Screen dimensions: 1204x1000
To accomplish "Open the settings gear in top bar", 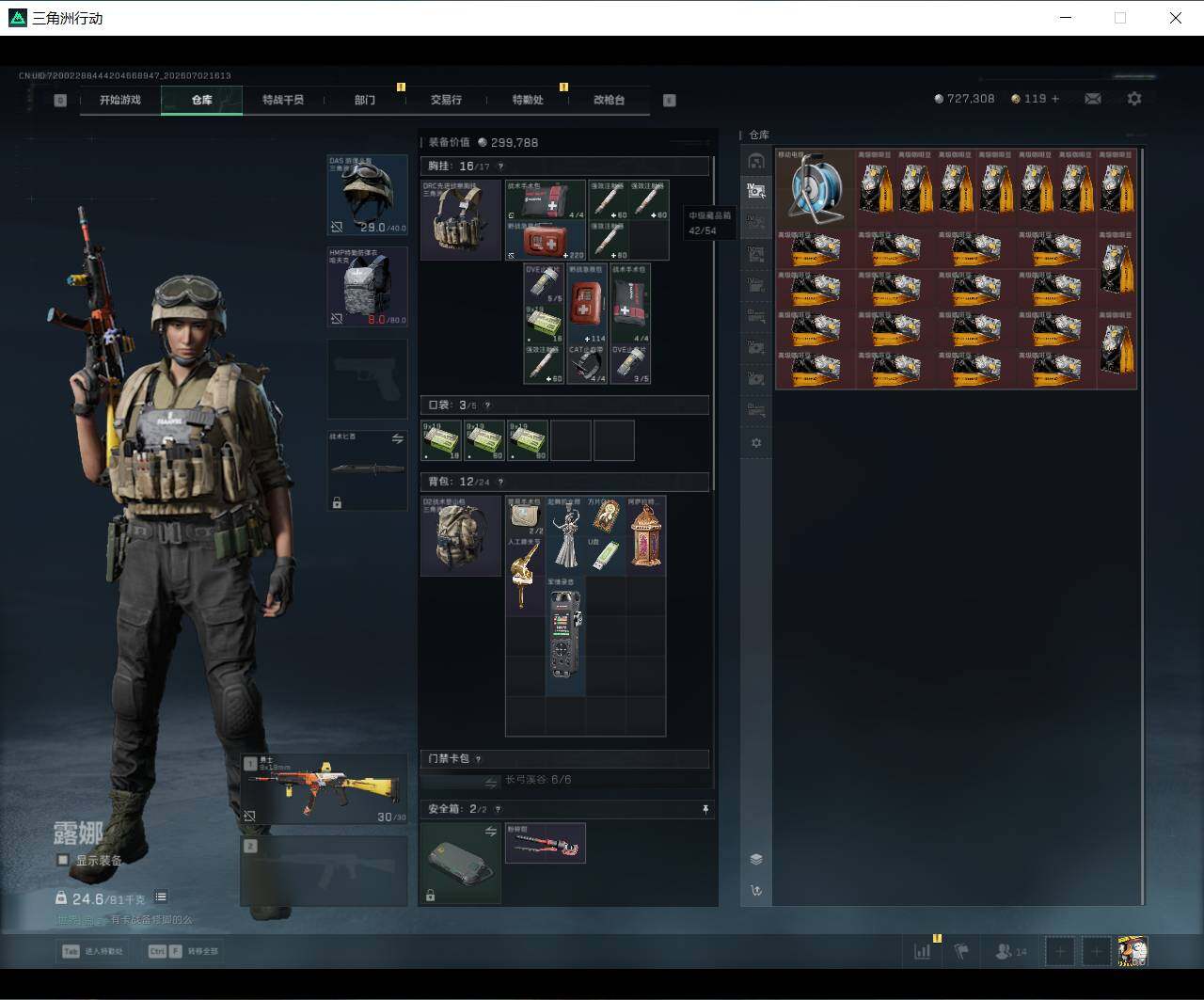I will pyautogui.click(x=1134, y=99).
